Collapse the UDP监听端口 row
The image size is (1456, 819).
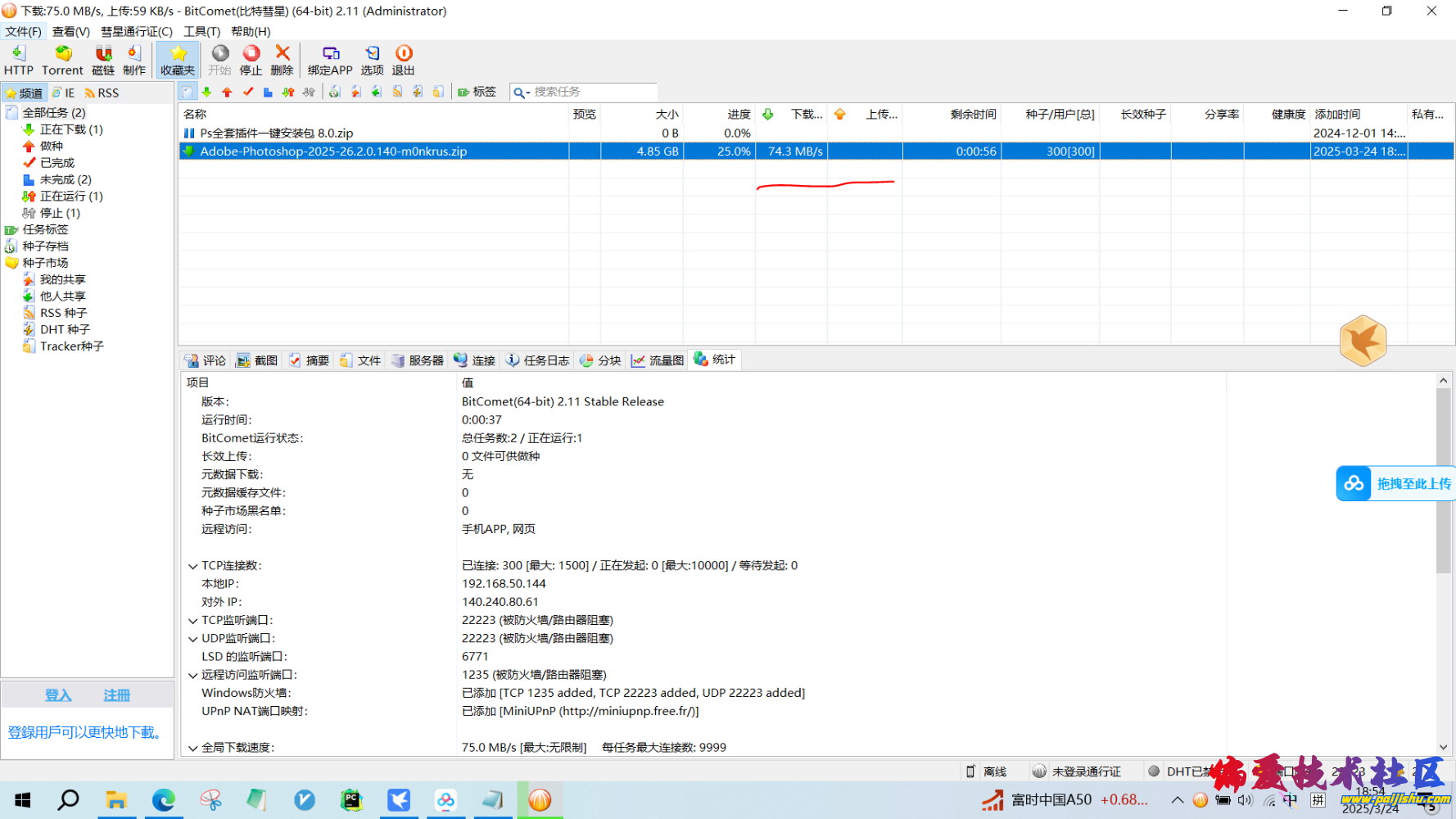[193, 639]
